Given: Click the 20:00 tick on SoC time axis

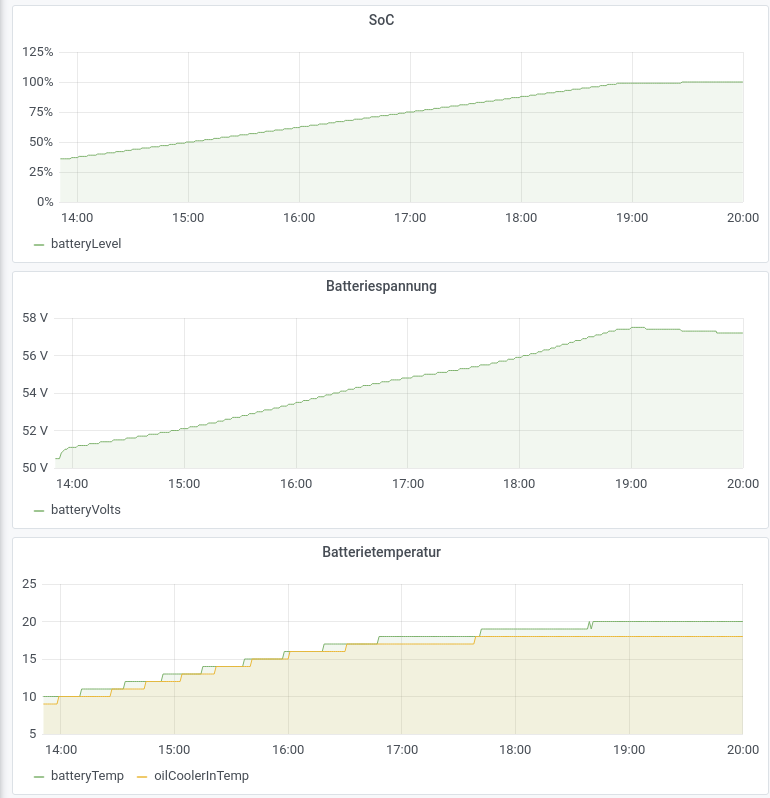Looking at the screenshot, I should [742, 218].
